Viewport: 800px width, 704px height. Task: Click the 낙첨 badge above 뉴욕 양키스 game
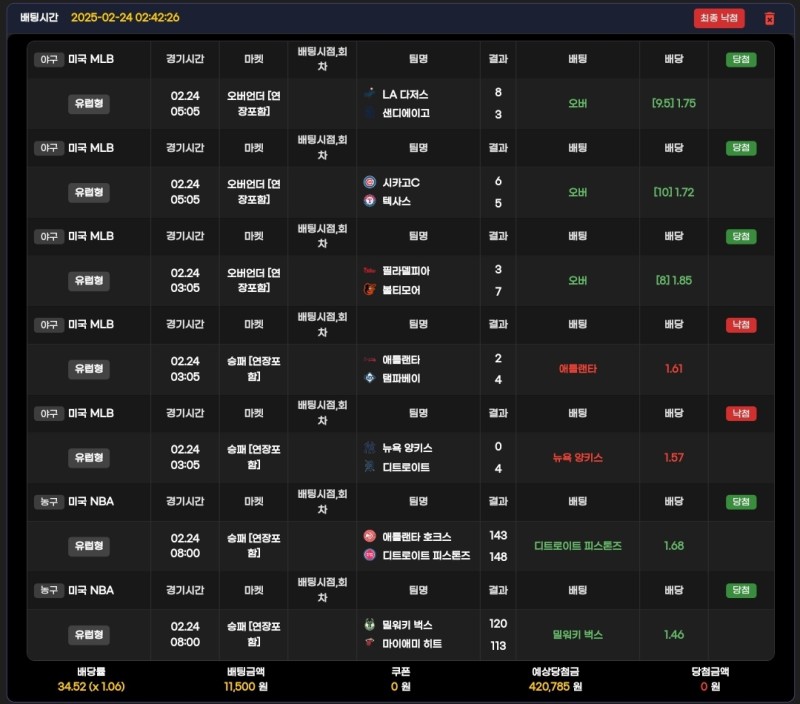pos(741,413)
